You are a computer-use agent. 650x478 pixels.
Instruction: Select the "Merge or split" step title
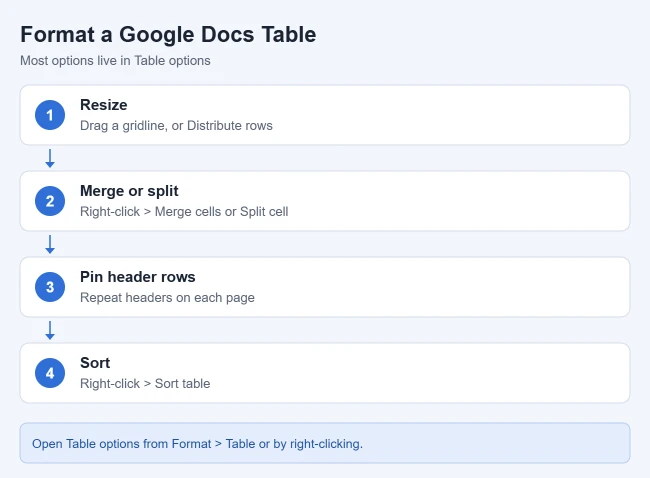click(129, 191)
